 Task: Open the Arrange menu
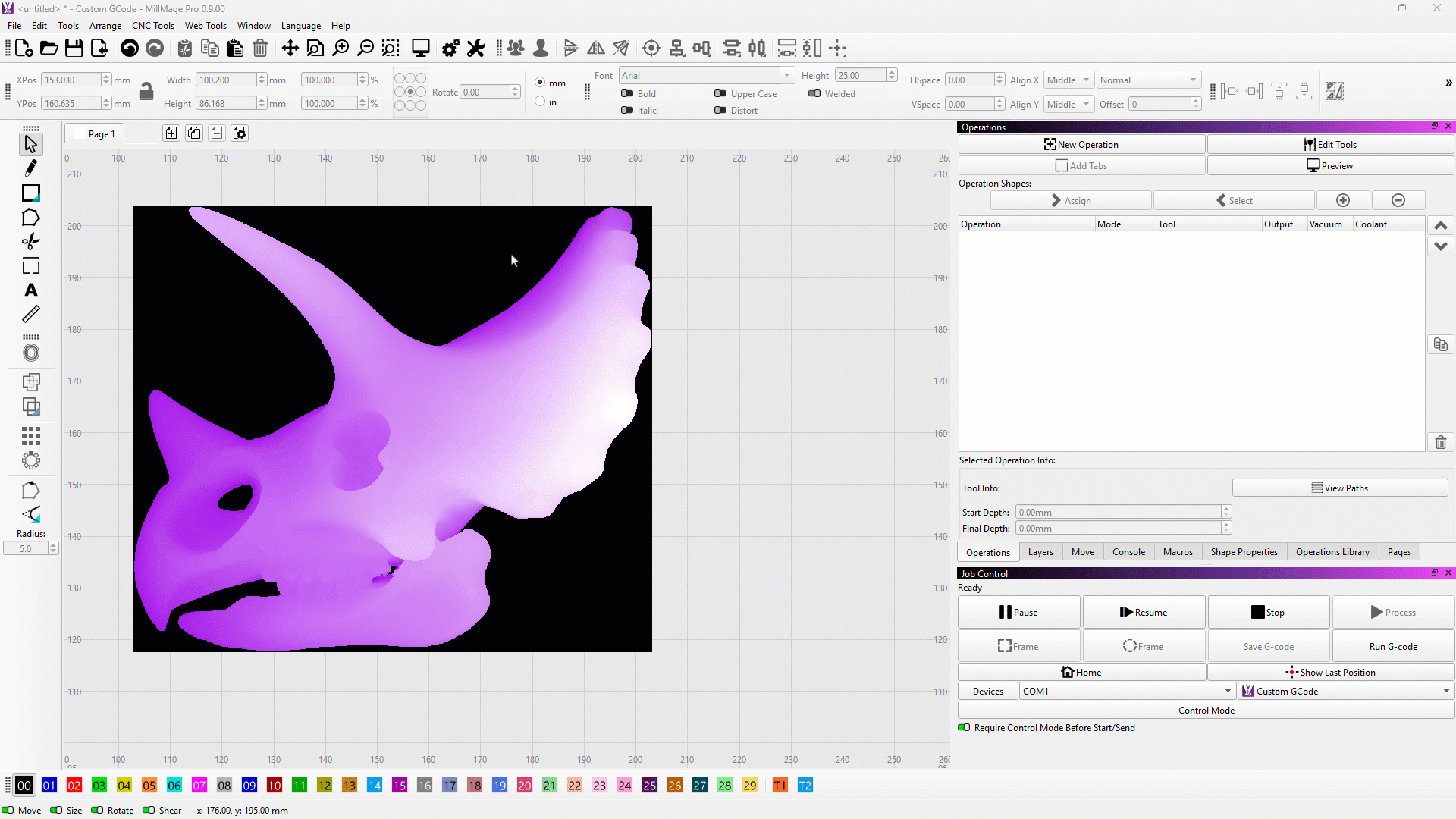point(105,25)
